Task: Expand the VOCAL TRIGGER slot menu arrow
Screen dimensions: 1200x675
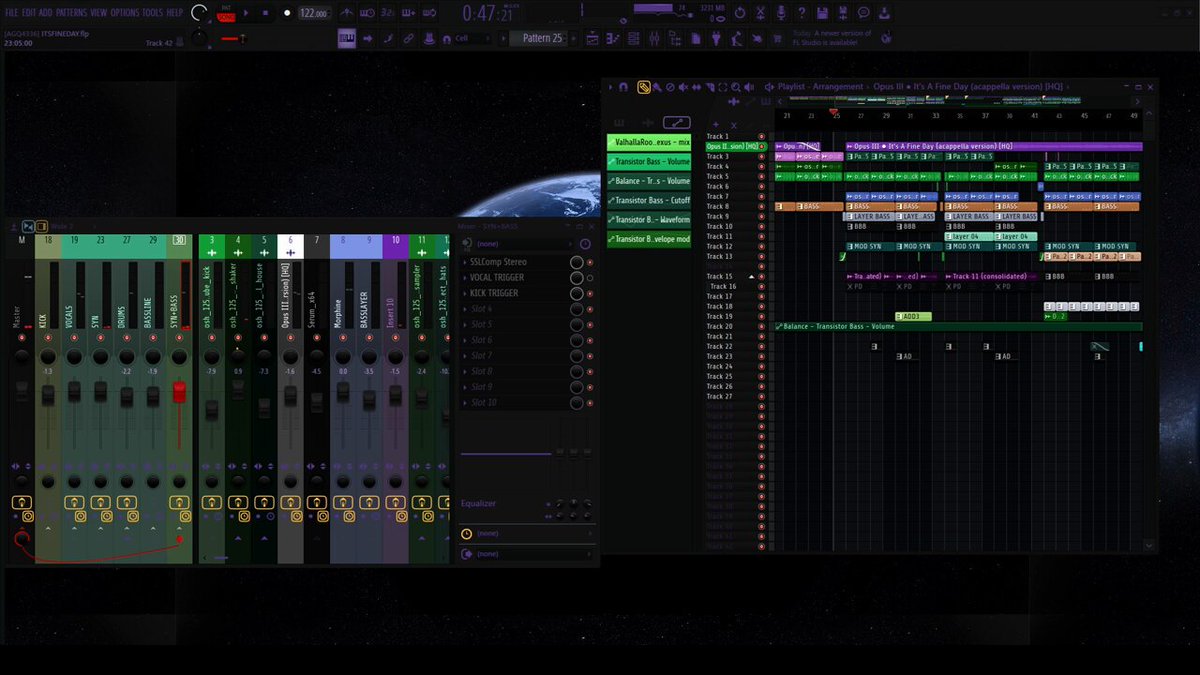Action: (465, 278)
